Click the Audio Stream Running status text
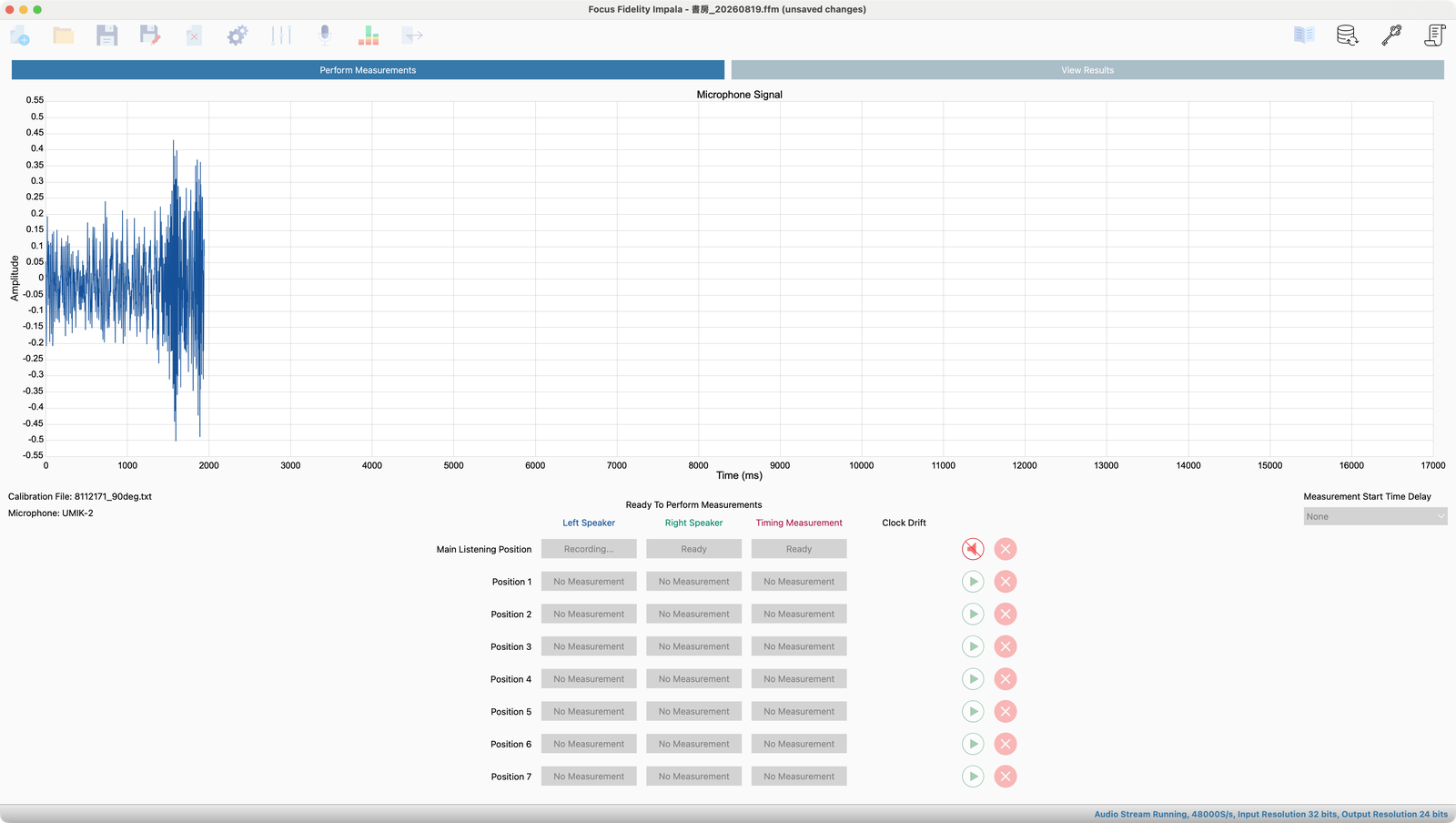 click(1270, 814)
